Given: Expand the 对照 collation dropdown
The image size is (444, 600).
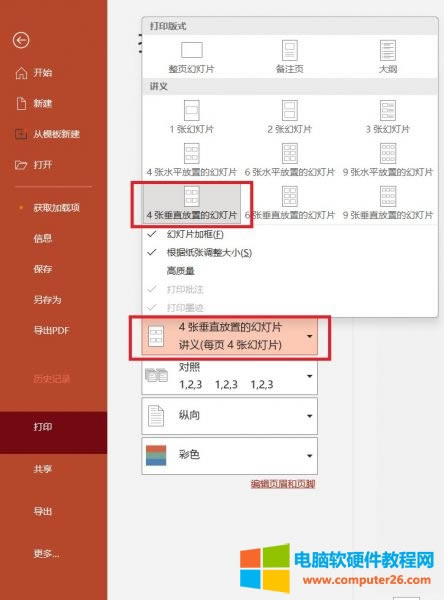Looking at the screenshot, I should [230, 376].
